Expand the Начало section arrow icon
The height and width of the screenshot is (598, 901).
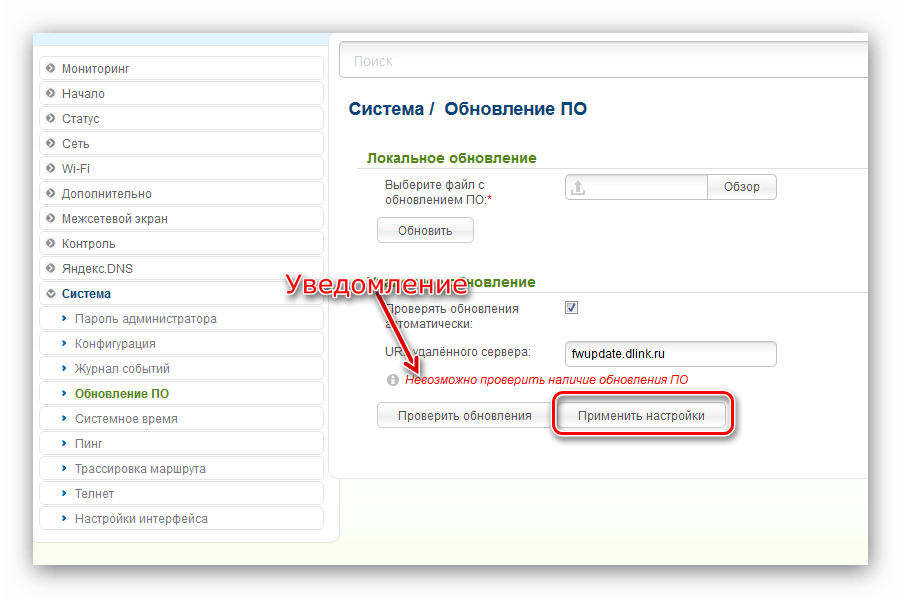tap(51, 93)
